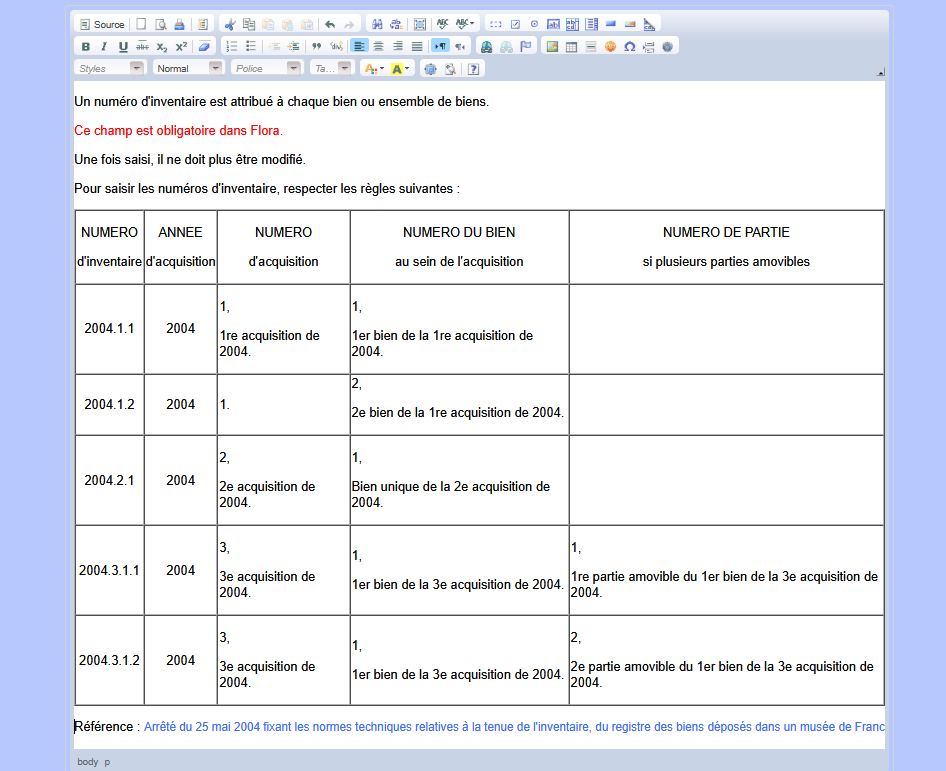Image resolution: width=946 pixels, height=771 pixels.
Task: Insert special character with the Omega icon
Action: [629, 46]
